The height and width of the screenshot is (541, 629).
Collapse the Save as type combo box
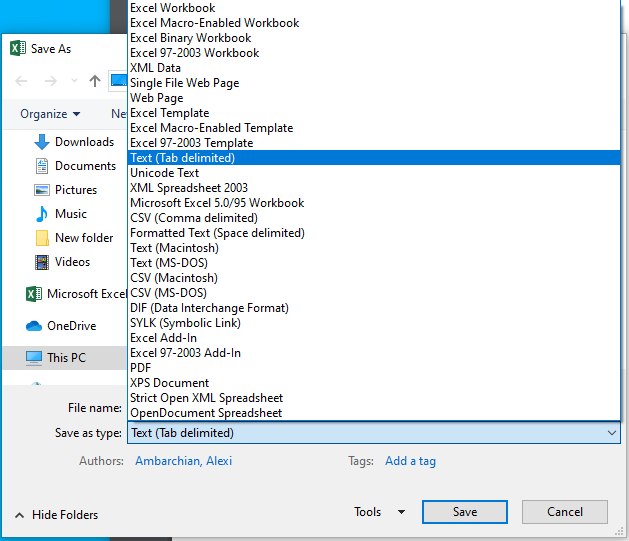(611, 433)
